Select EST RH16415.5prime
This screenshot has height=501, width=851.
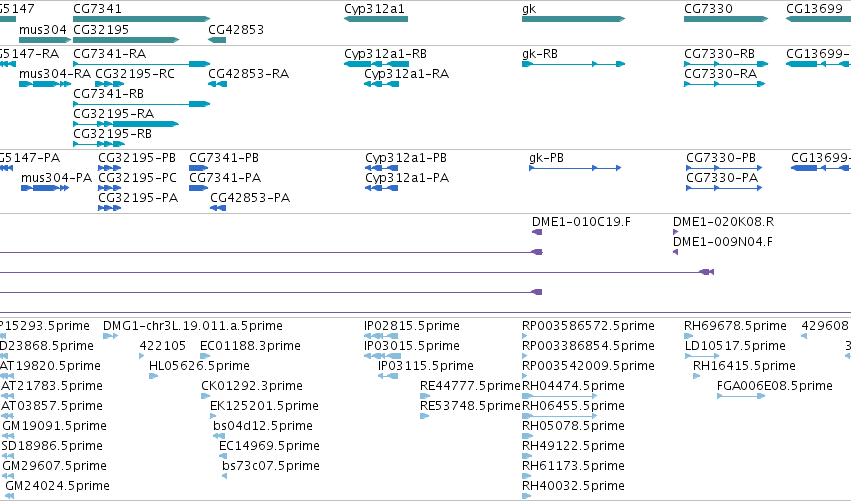[697, 376]
